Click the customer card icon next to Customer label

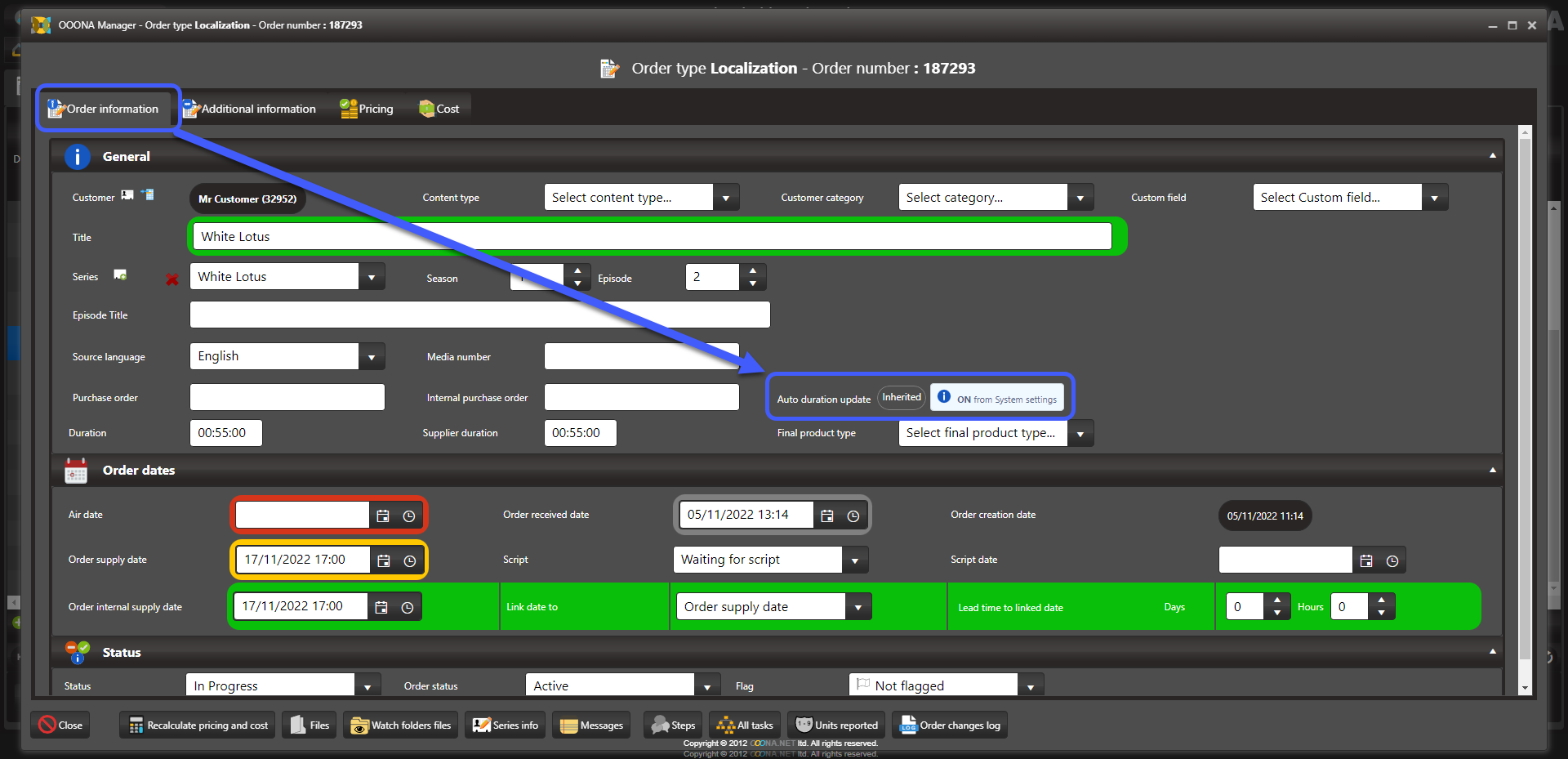point(127,195)
